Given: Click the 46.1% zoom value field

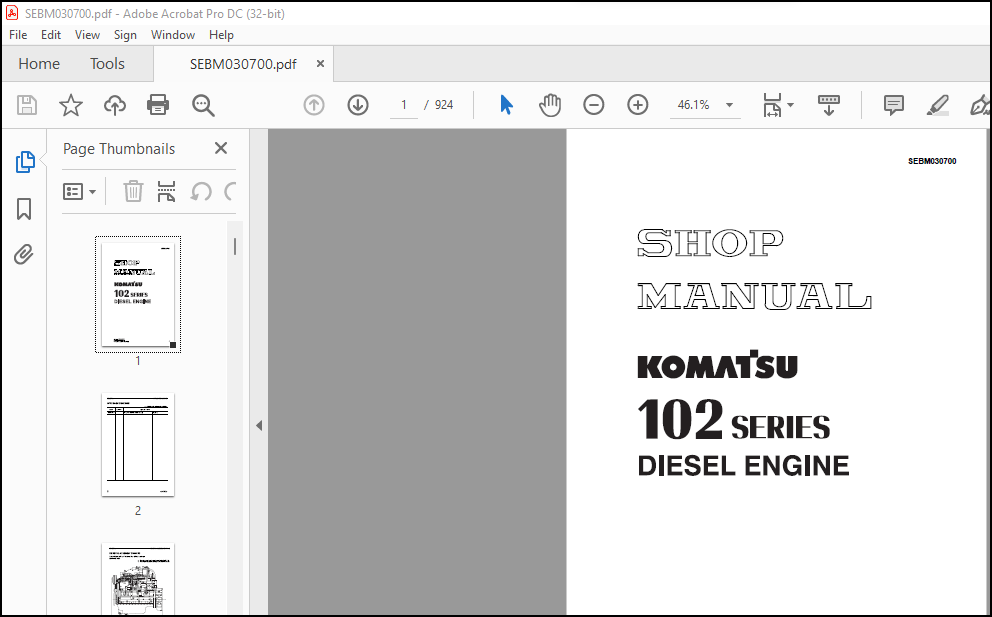Looking at the screenshot, I should click(693, 105).
